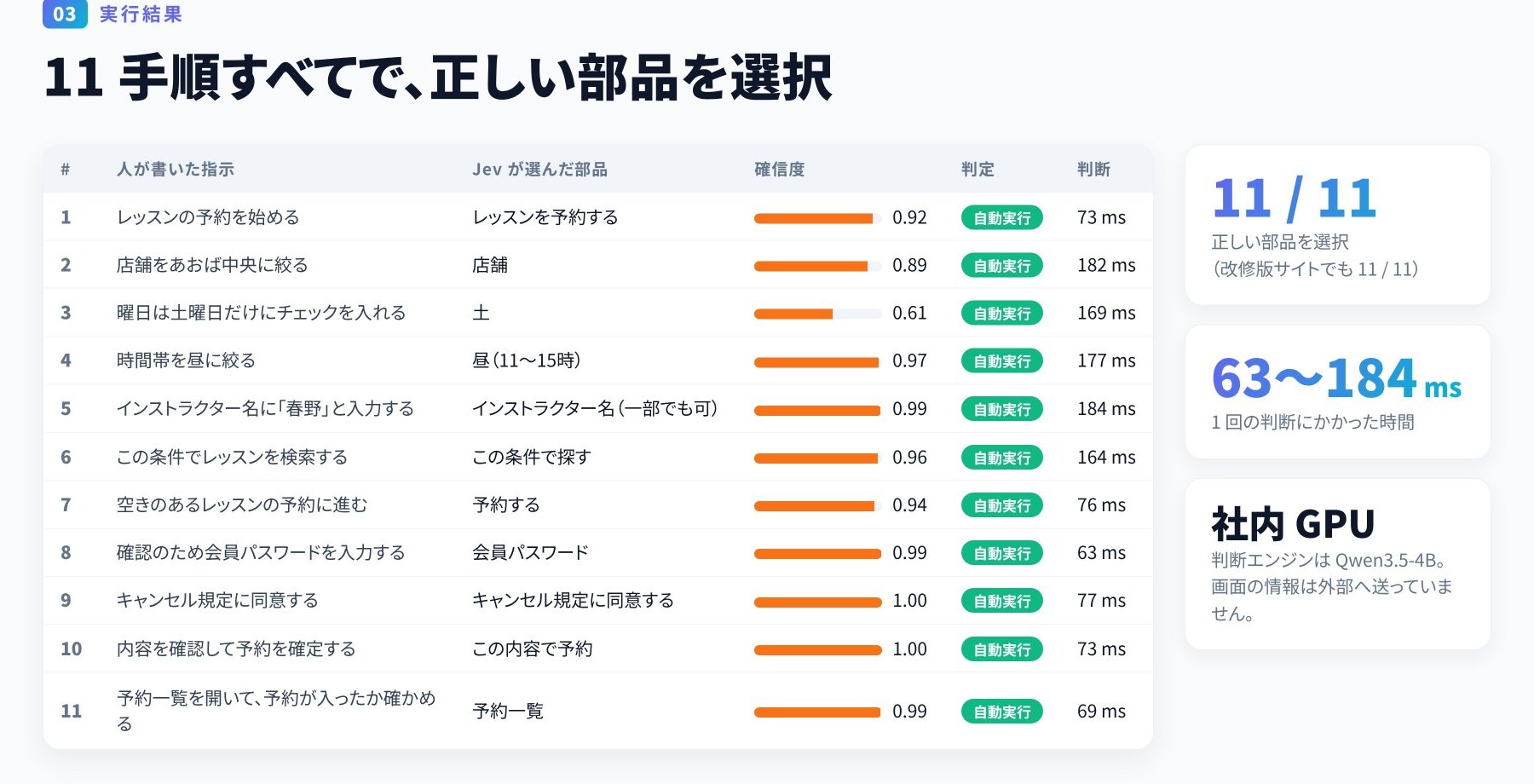Click column header '人が書いた指示'
The width and height of the screenshot is (1534, 784).
pos(176,170)
